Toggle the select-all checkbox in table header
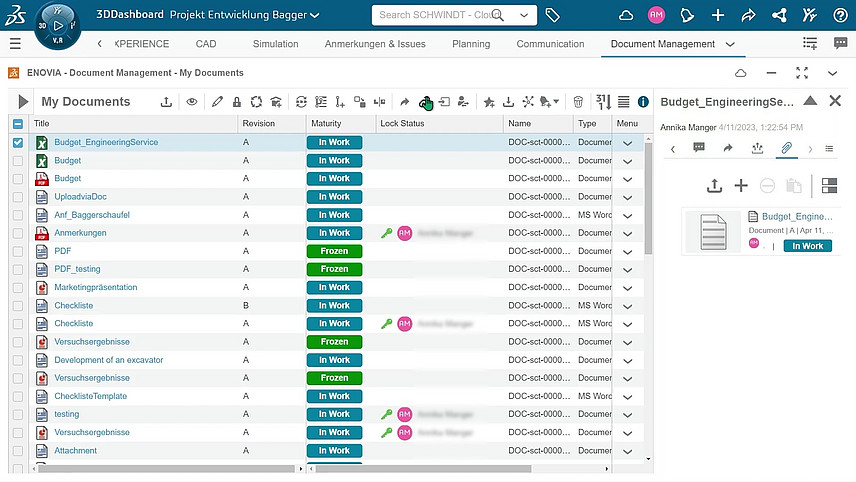Image resolution: width=856 pixels, height=482 pixels. [18, 124]
